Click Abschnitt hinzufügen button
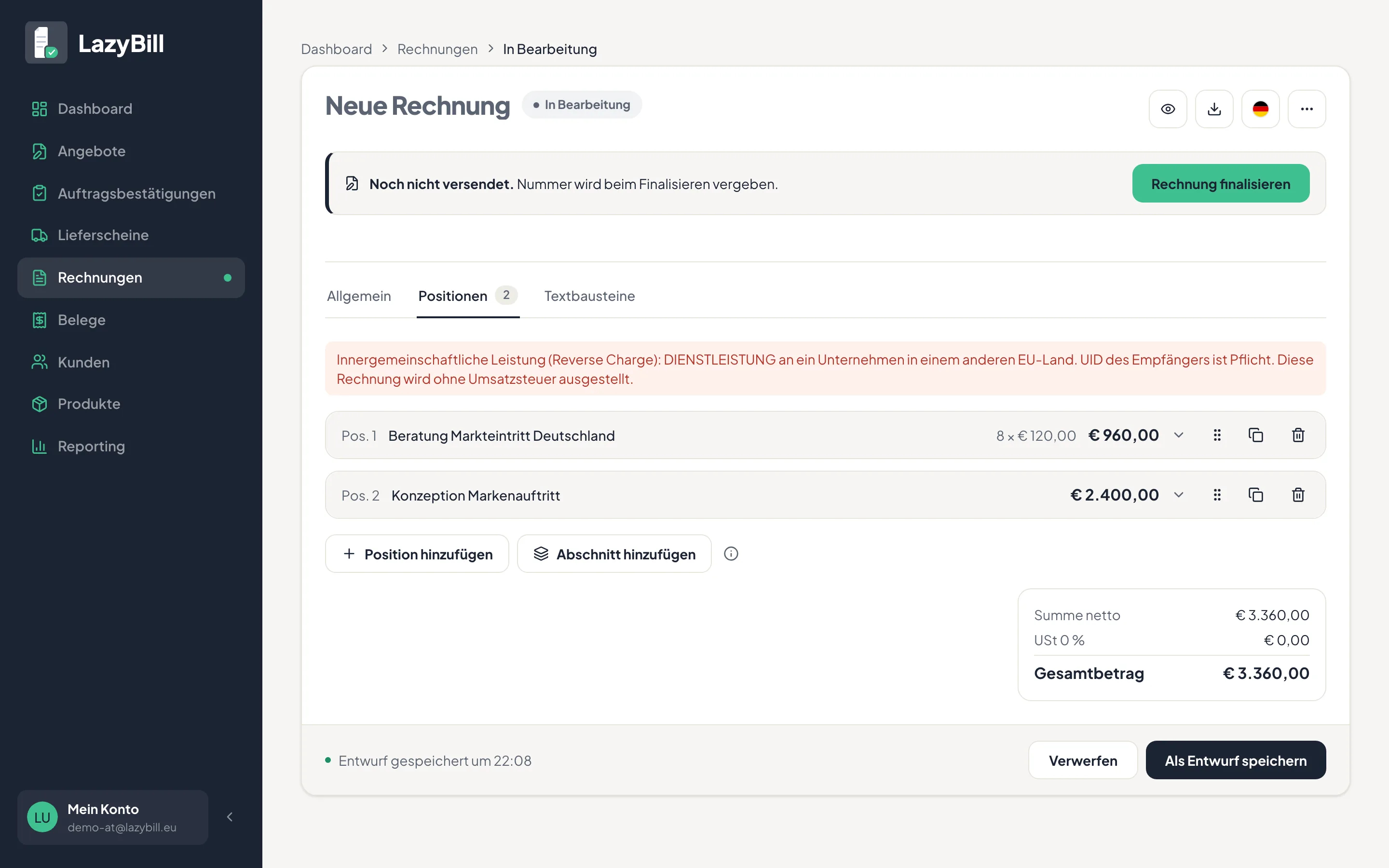The height and width of the screenshot is (868, 1389). [614, 554]
